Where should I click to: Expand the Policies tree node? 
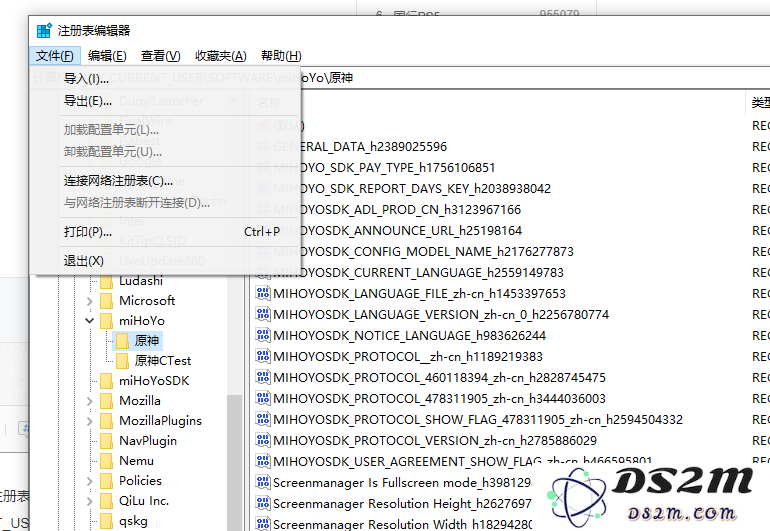point(89,481)
